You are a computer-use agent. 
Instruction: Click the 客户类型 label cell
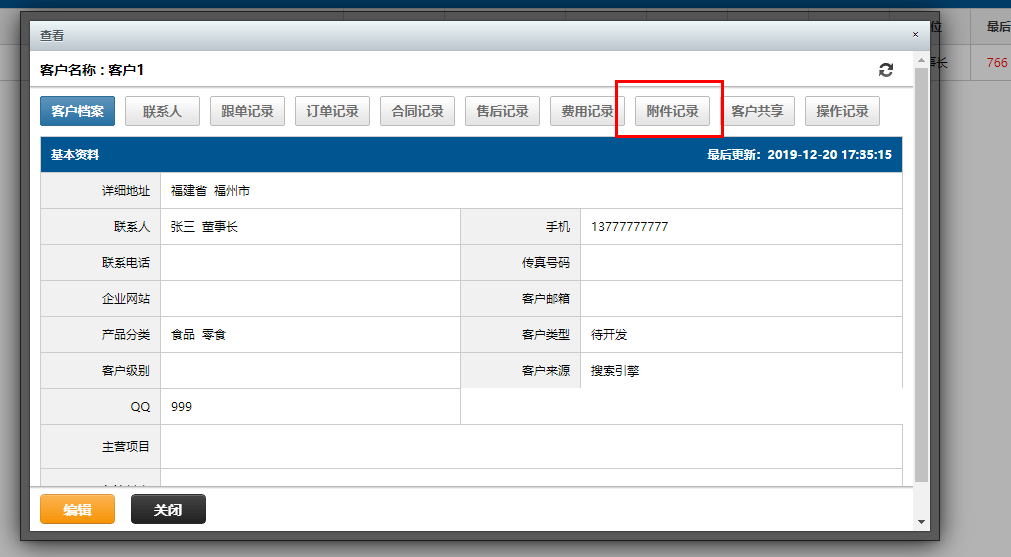click(521, 335)
